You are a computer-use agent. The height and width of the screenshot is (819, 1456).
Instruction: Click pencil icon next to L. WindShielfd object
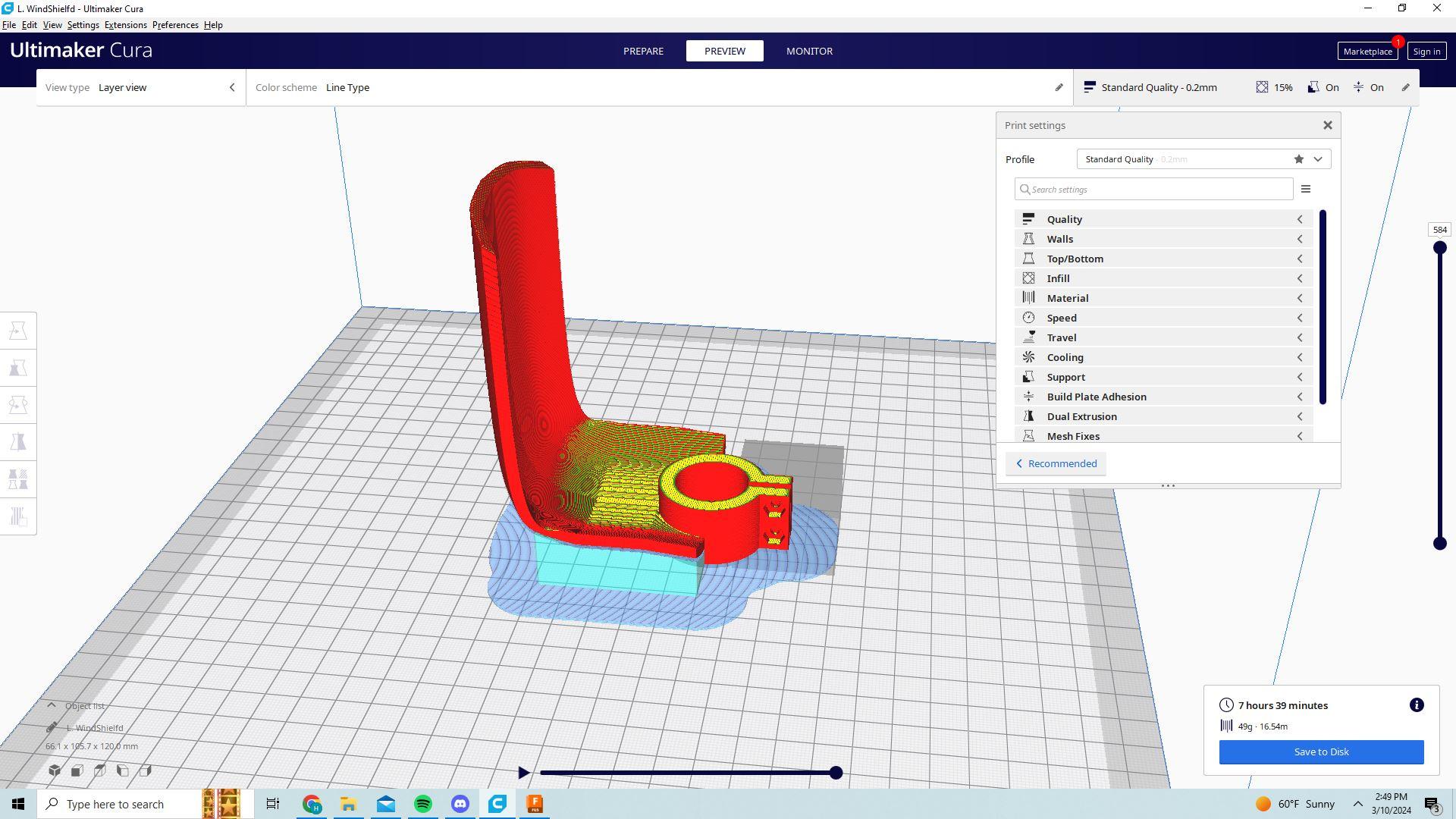(x=52, y=728)
